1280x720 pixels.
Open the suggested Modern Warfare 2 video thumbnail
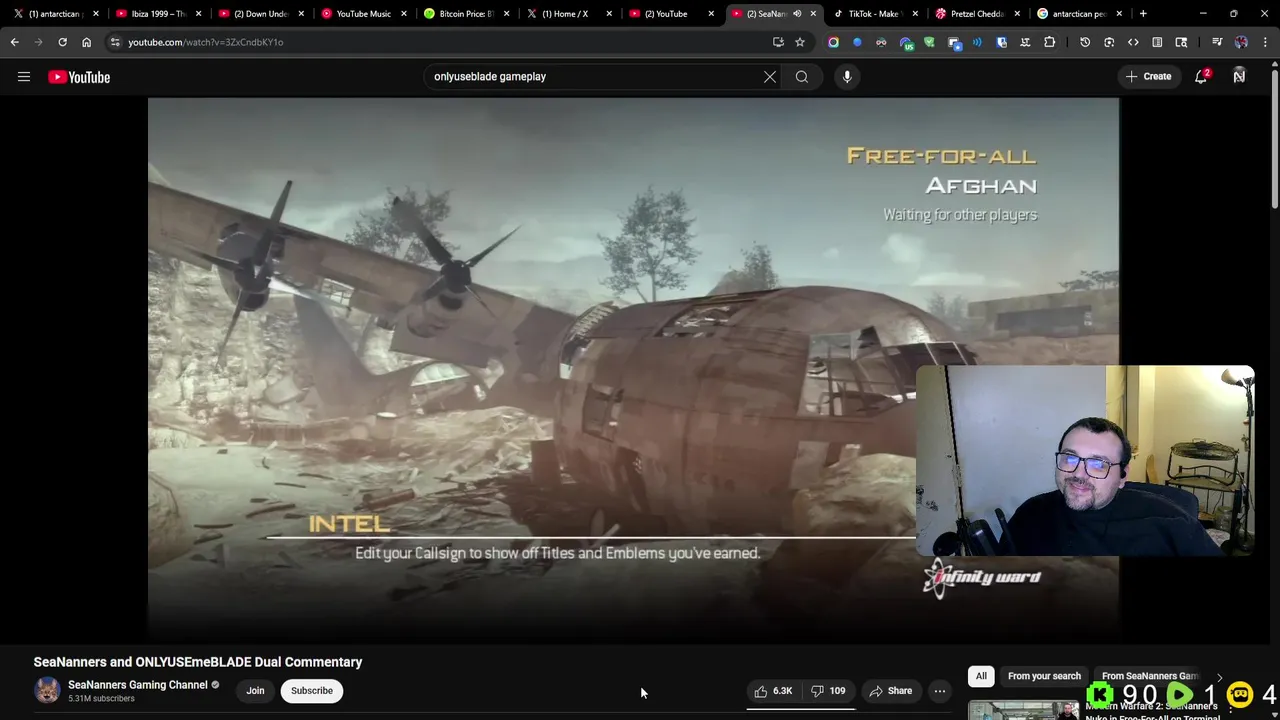pyautogui.click(x=1023, y=710)
